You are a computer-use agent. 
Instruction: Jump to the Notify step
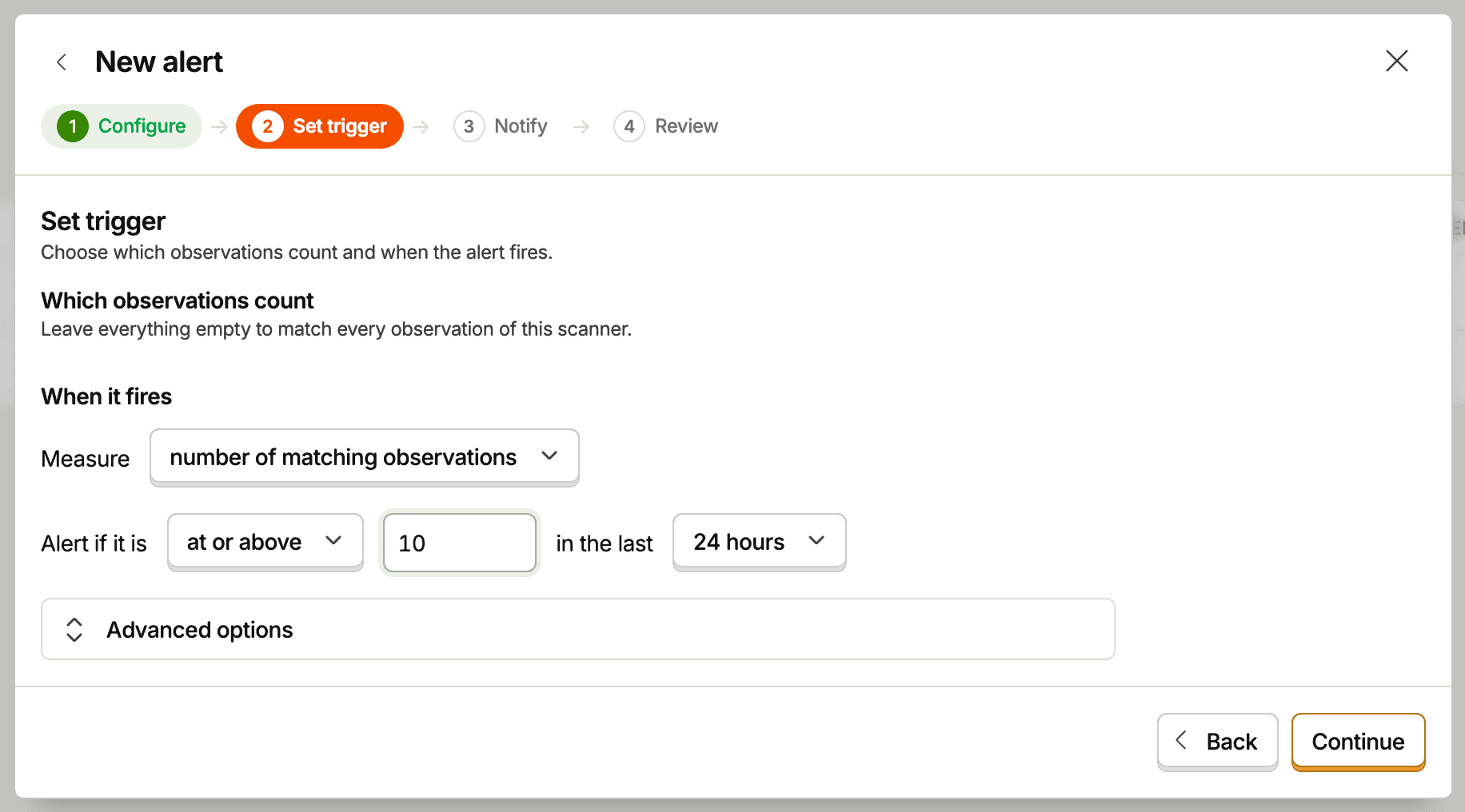[x=501, y=126]
